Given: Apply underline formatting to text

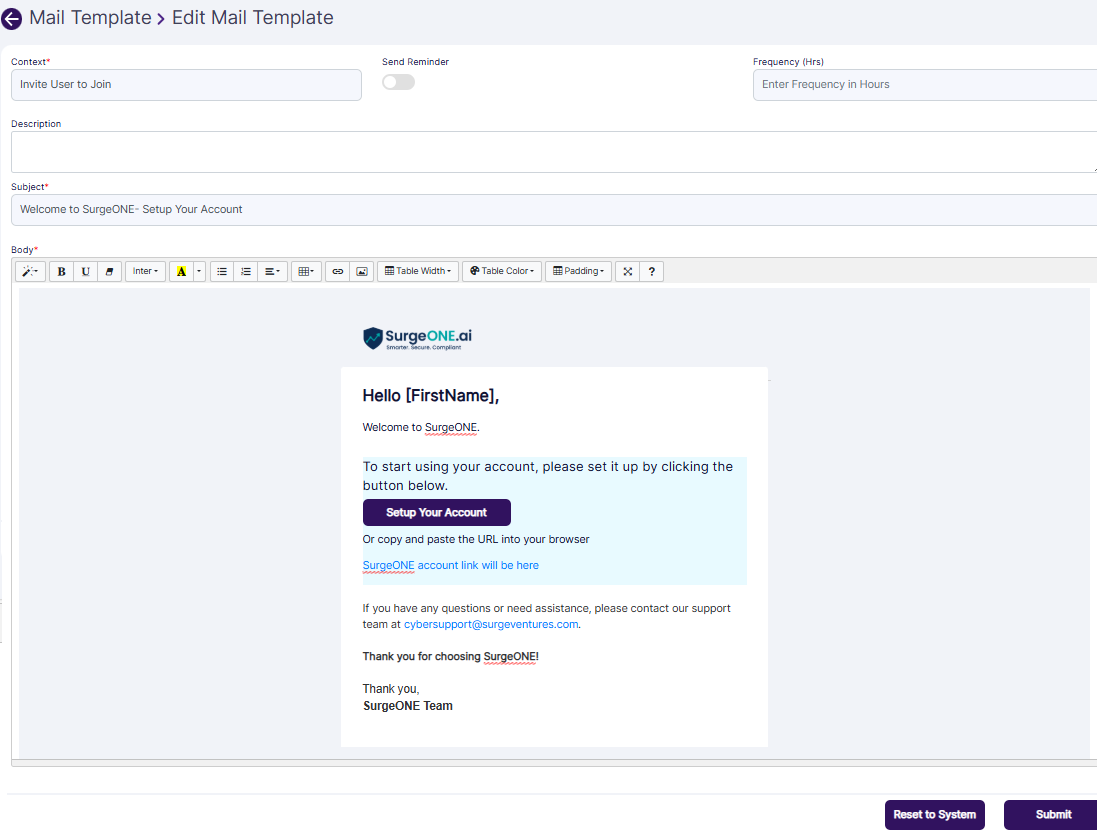Looking at the screenshot, I should (86, 271).
